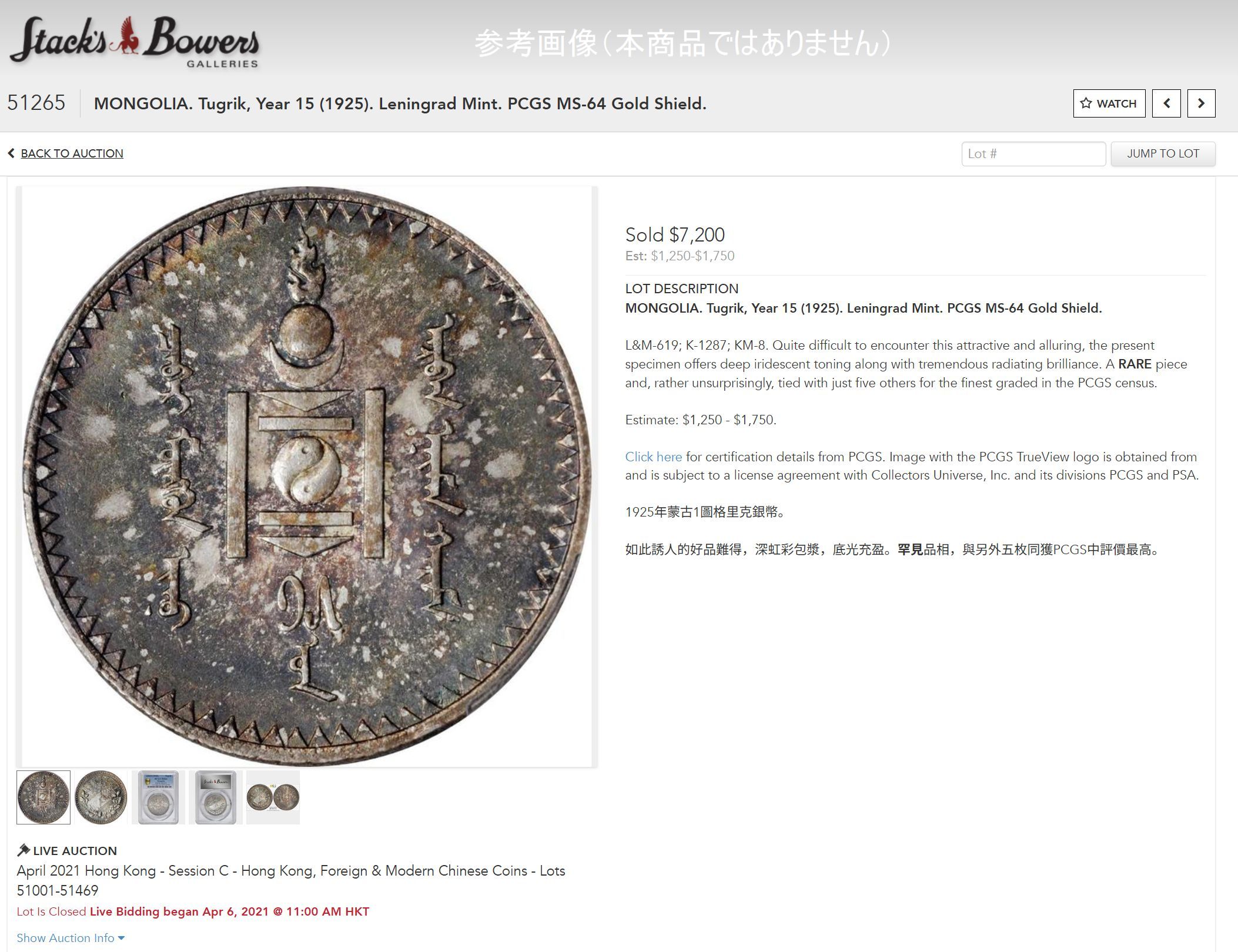This screenshot has width=1238, height=952.
Task: Click the star icon in Watch button
Action: click(1086, 103)
